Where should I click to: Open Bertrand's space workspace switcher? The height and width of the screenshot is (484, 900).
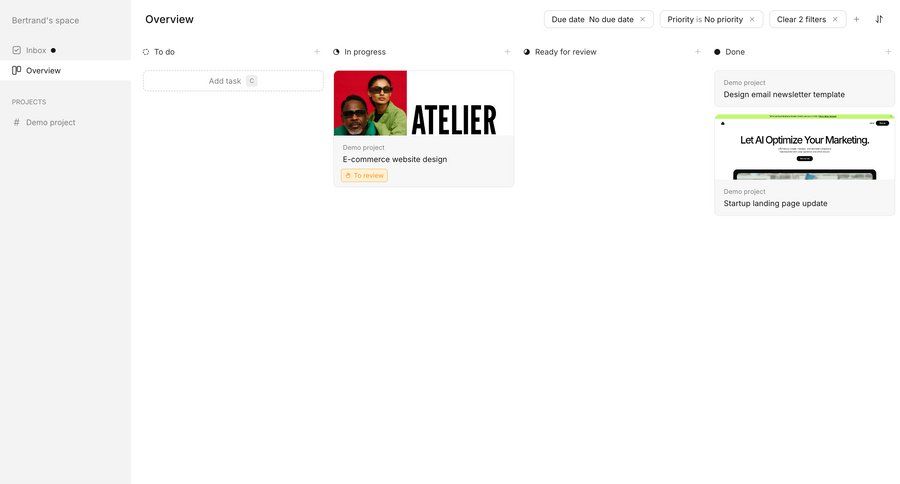[x=45, y=20]
